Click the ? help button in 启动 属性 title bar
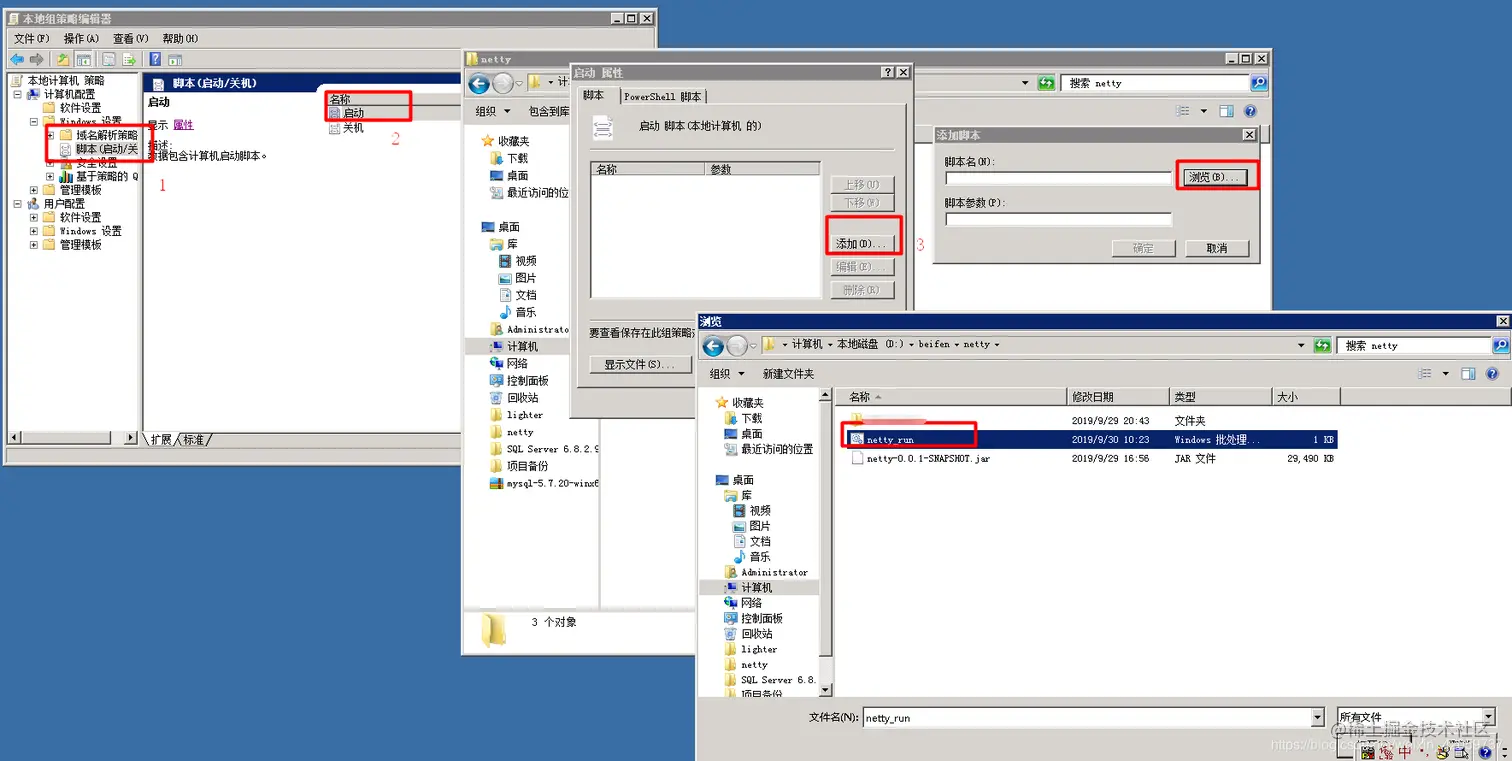Image resolution: width=1512 pixels, height=761 pixels. [x=887, y=73]
